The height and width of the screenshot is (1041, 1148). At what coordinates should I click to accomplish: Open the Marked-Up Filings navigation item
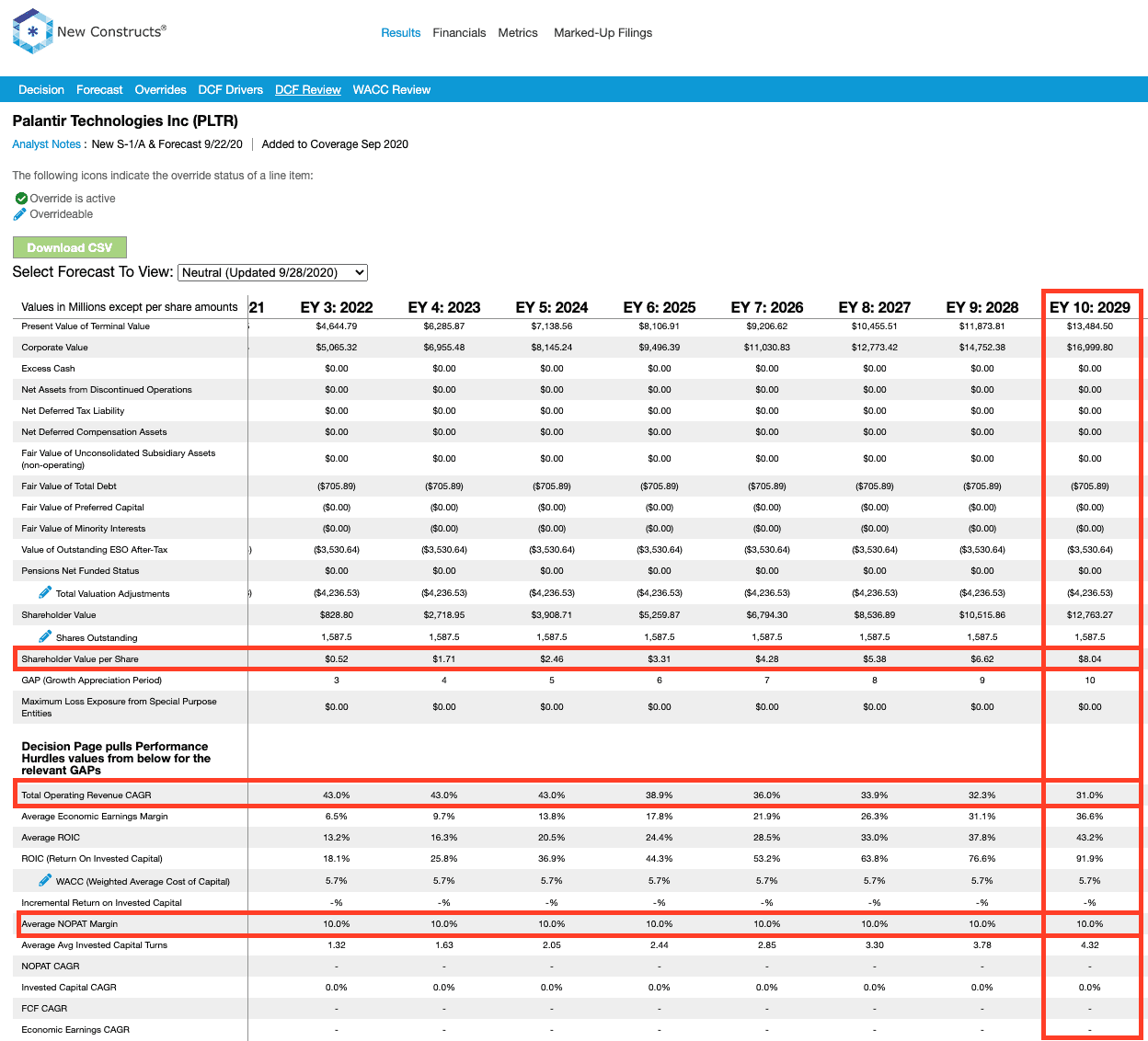click(x=603, y=32)
